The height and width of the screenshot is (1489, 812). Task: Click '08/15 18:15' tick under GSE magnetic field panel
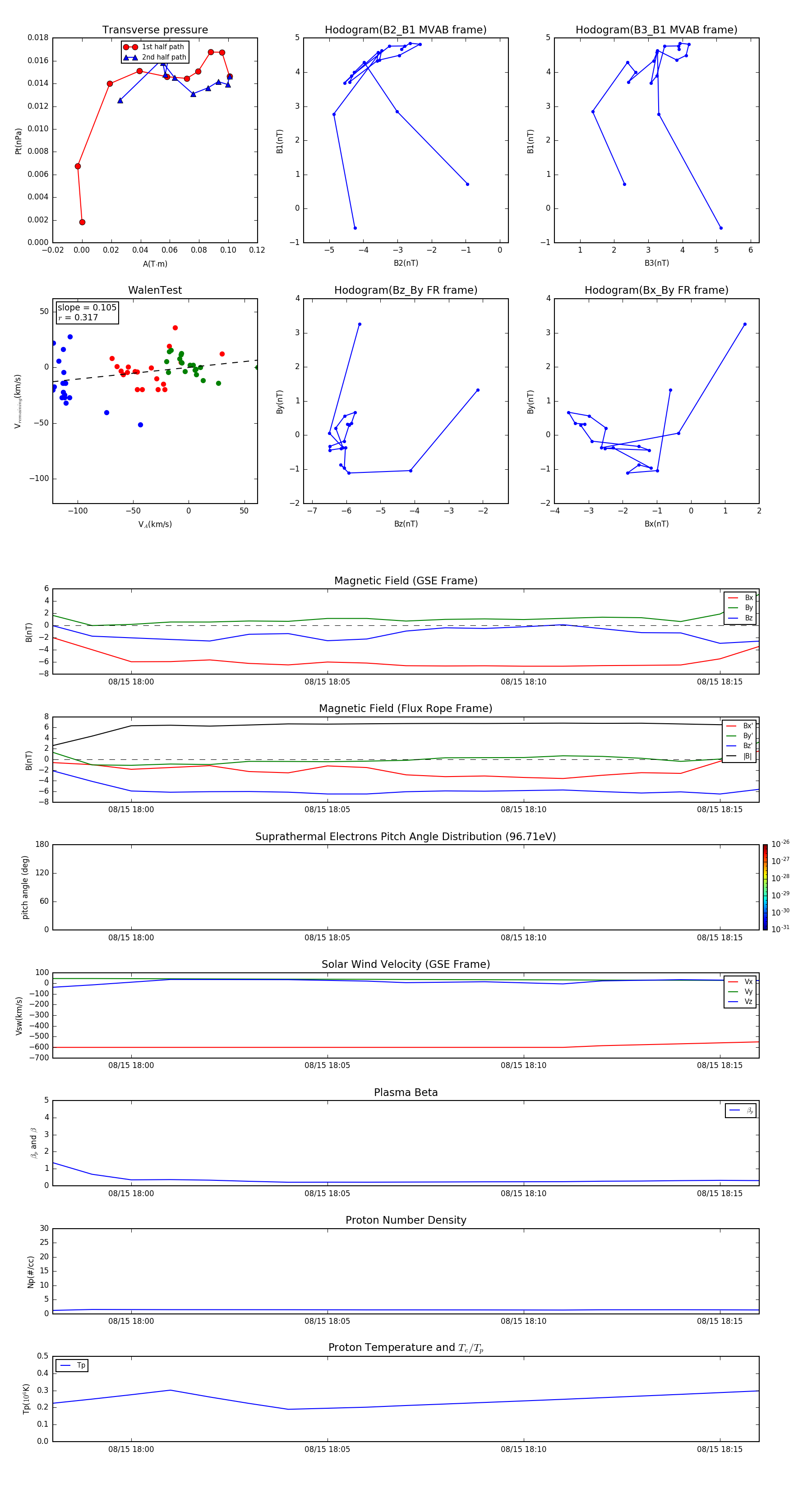click(x=720, y=681)
